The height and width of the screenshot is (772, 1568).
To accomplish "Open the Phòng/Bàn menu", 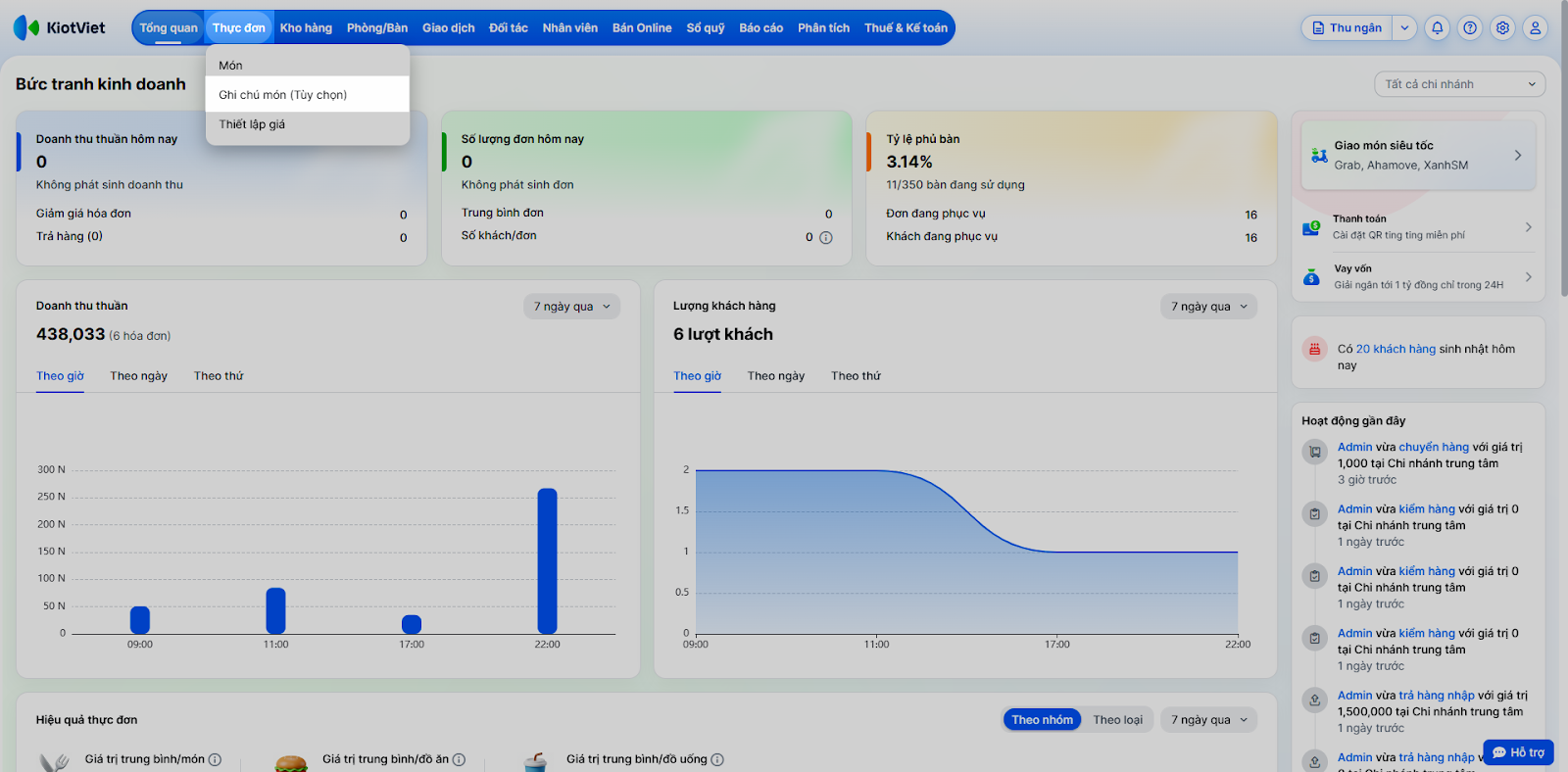I will (377, 28).
